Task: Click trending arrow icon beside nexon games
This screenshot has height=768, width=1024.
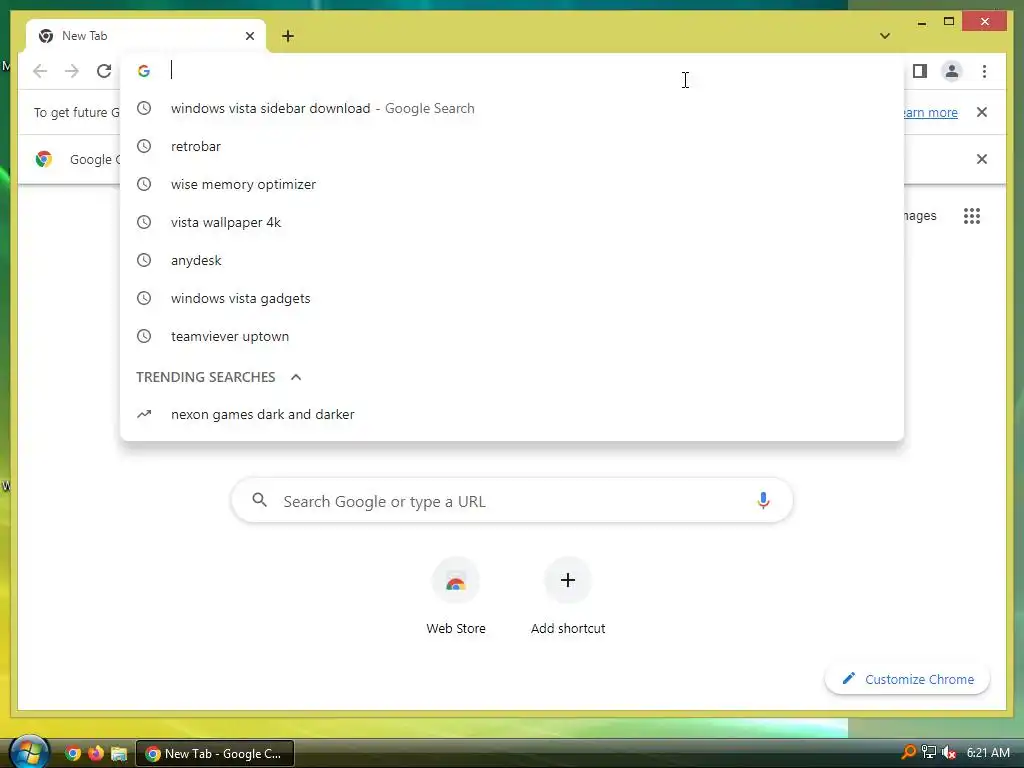Action: [x=144, y=414]
